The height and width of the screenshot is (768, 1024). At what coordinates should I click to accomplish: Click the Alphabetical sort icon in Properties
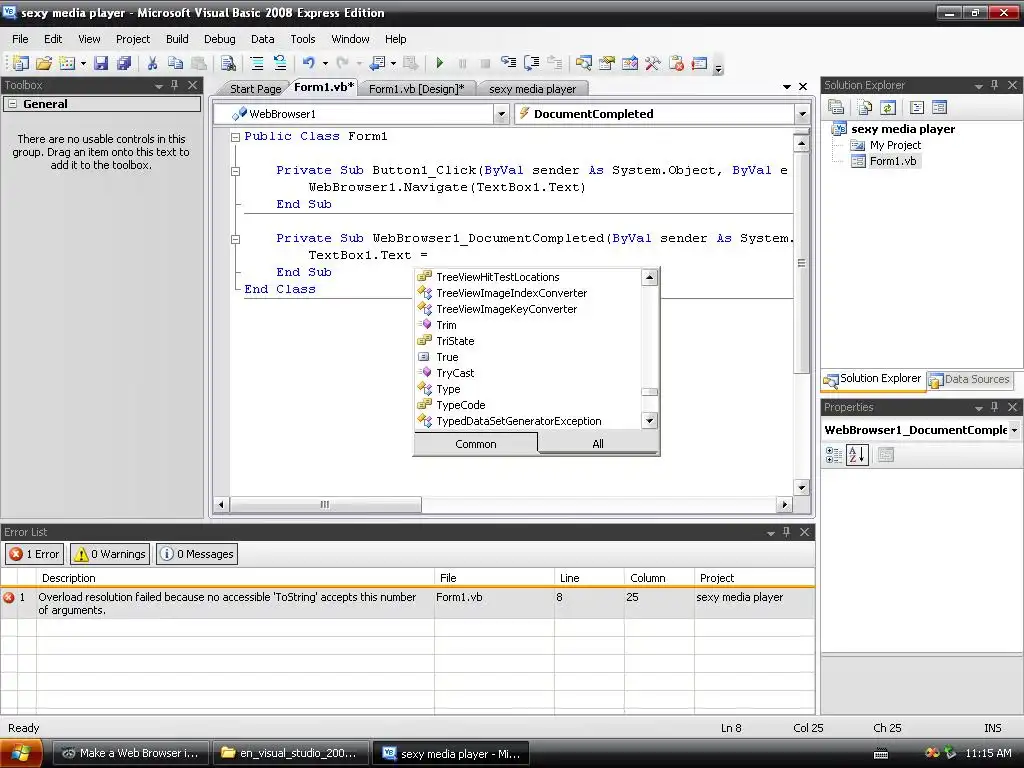(x=857, y=455)
